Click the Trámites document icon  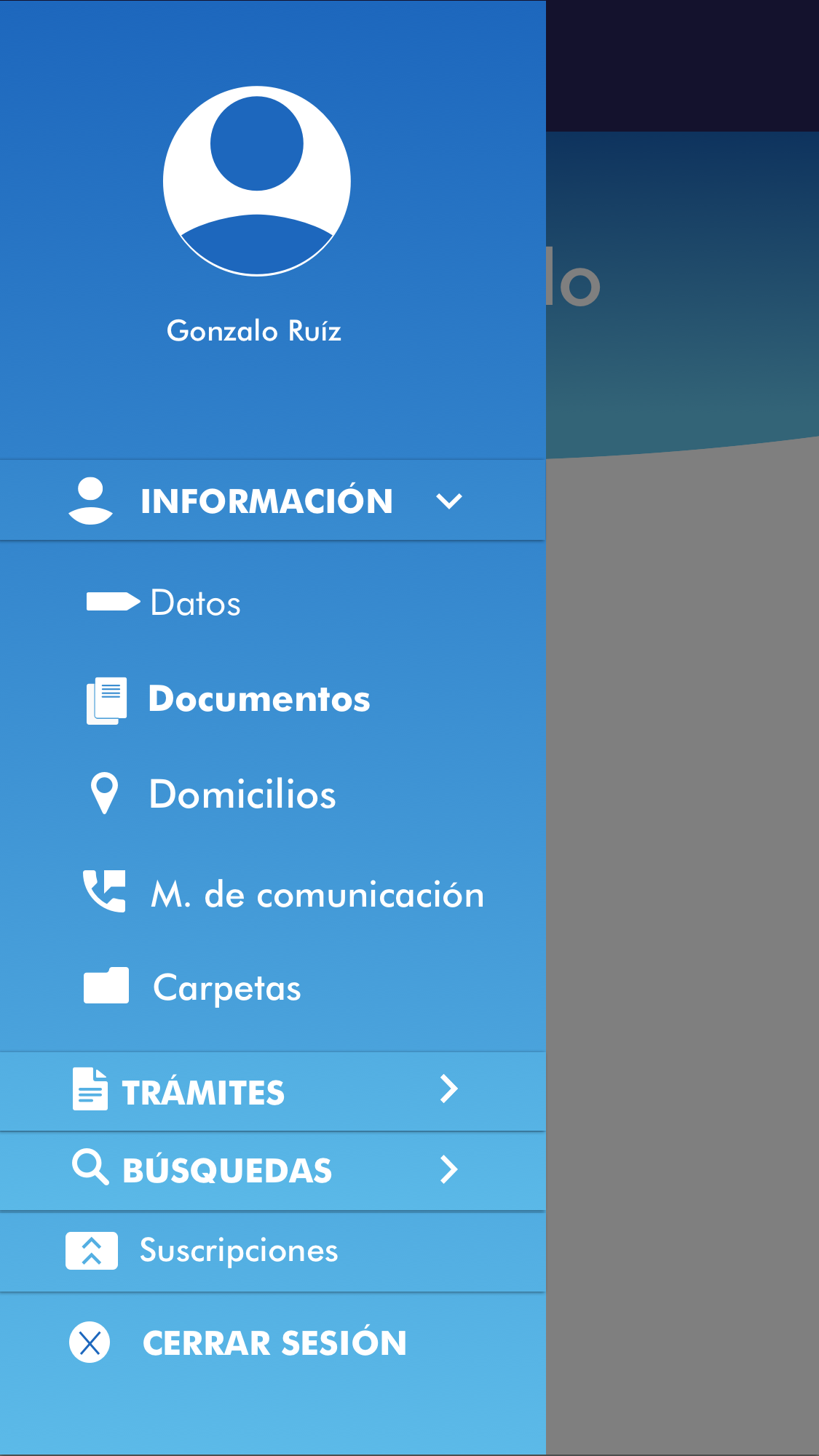(x=90, y=1089)
